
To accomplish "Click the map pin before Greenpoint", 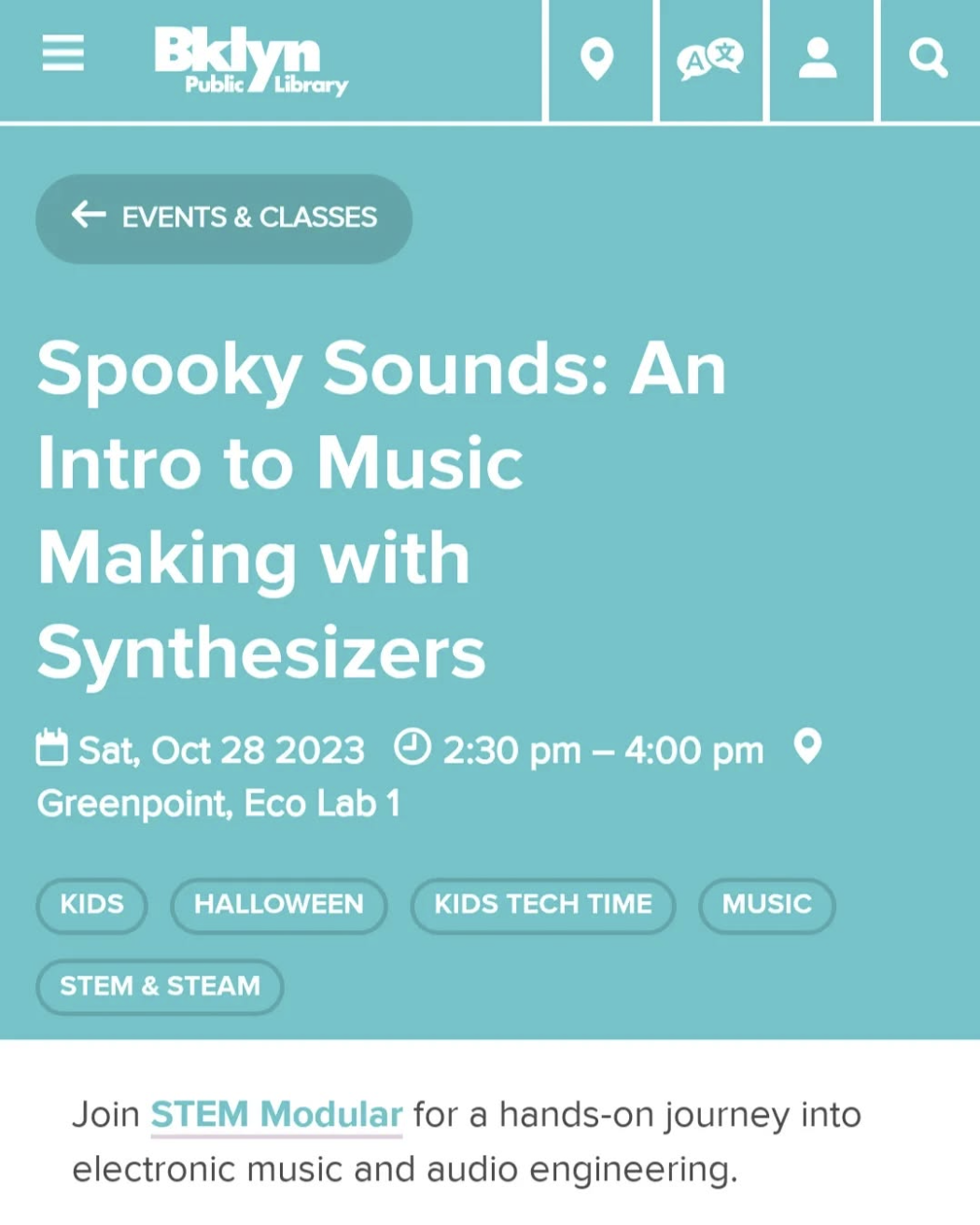I will 807,747.
